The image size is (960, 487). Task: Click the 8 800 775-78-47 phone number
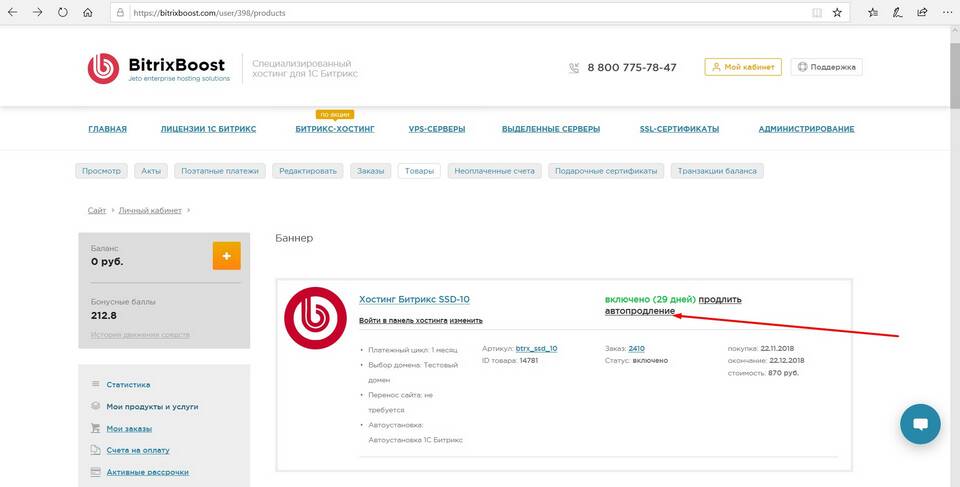[632, 67]
